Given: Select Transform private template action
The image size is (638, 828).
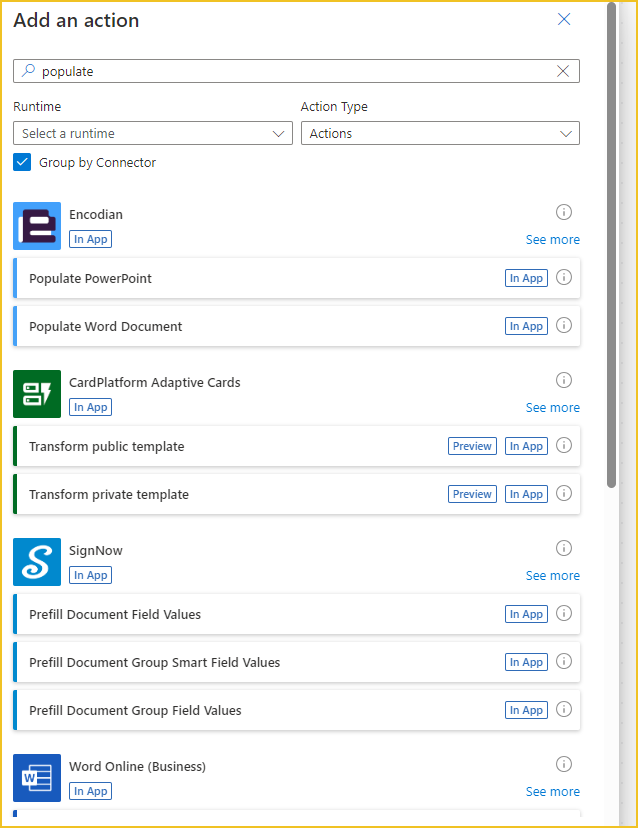Looking at the screenshot, I should 296,494.
